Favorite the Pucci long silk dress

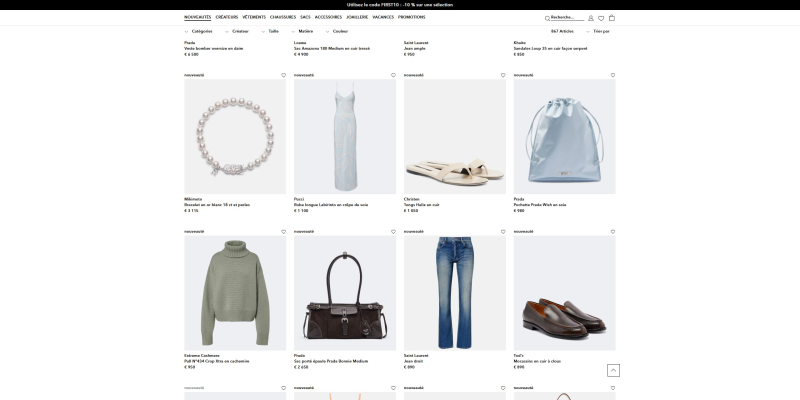click(393, 75)
